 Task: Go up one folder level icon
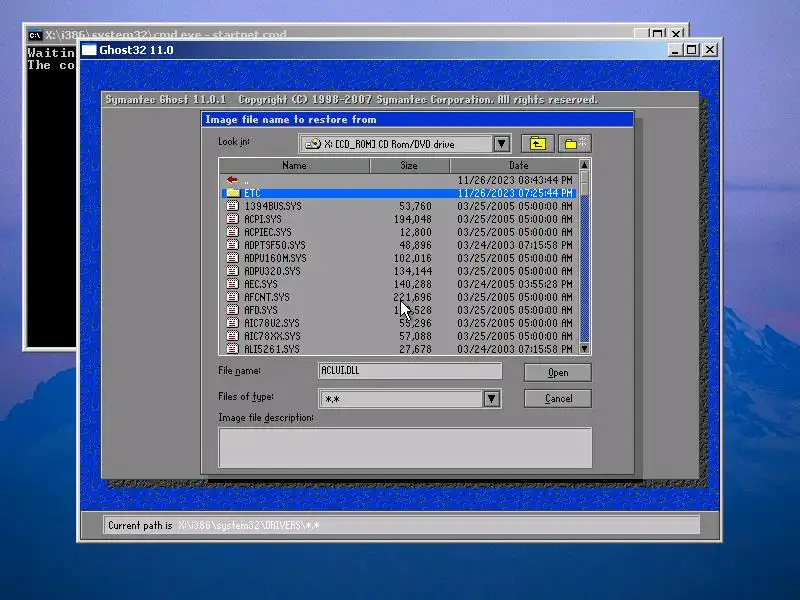(x=538, y=144)
